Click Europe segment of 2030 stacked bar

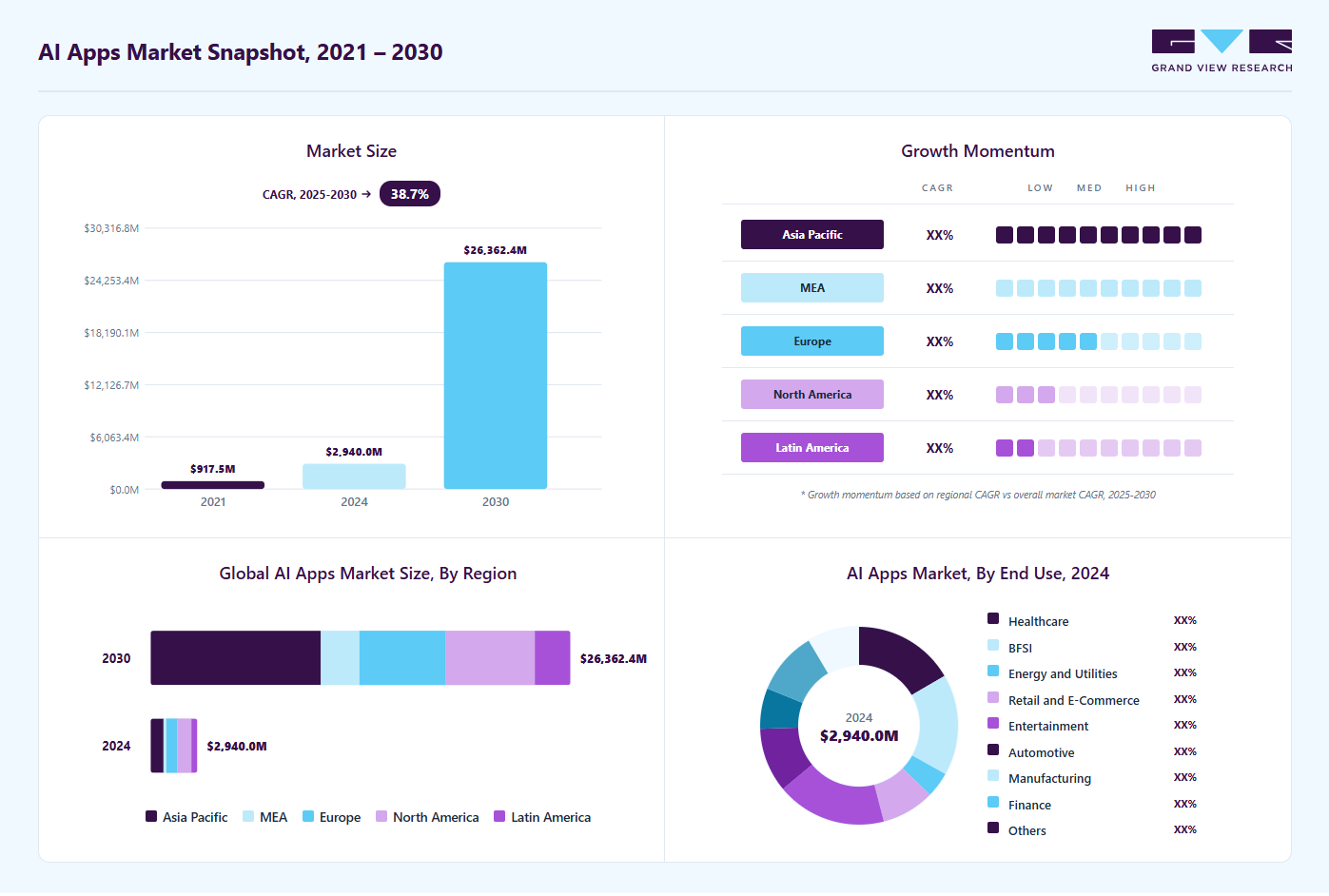pos(402,658)
